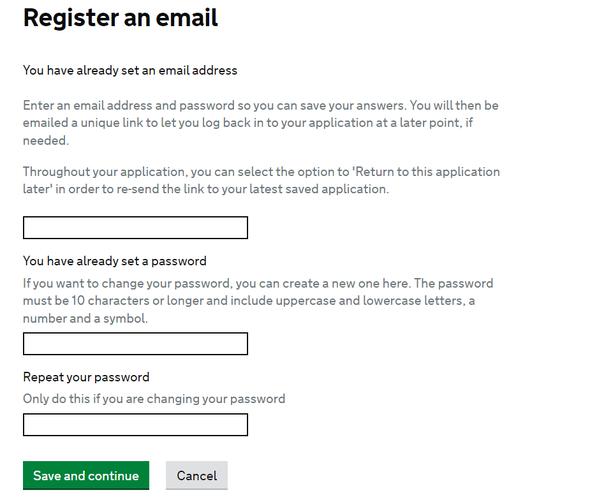Click paragraph starting 'Enter an email address'
This screenshot has height=500, width=606.
[x=261, y=123]
